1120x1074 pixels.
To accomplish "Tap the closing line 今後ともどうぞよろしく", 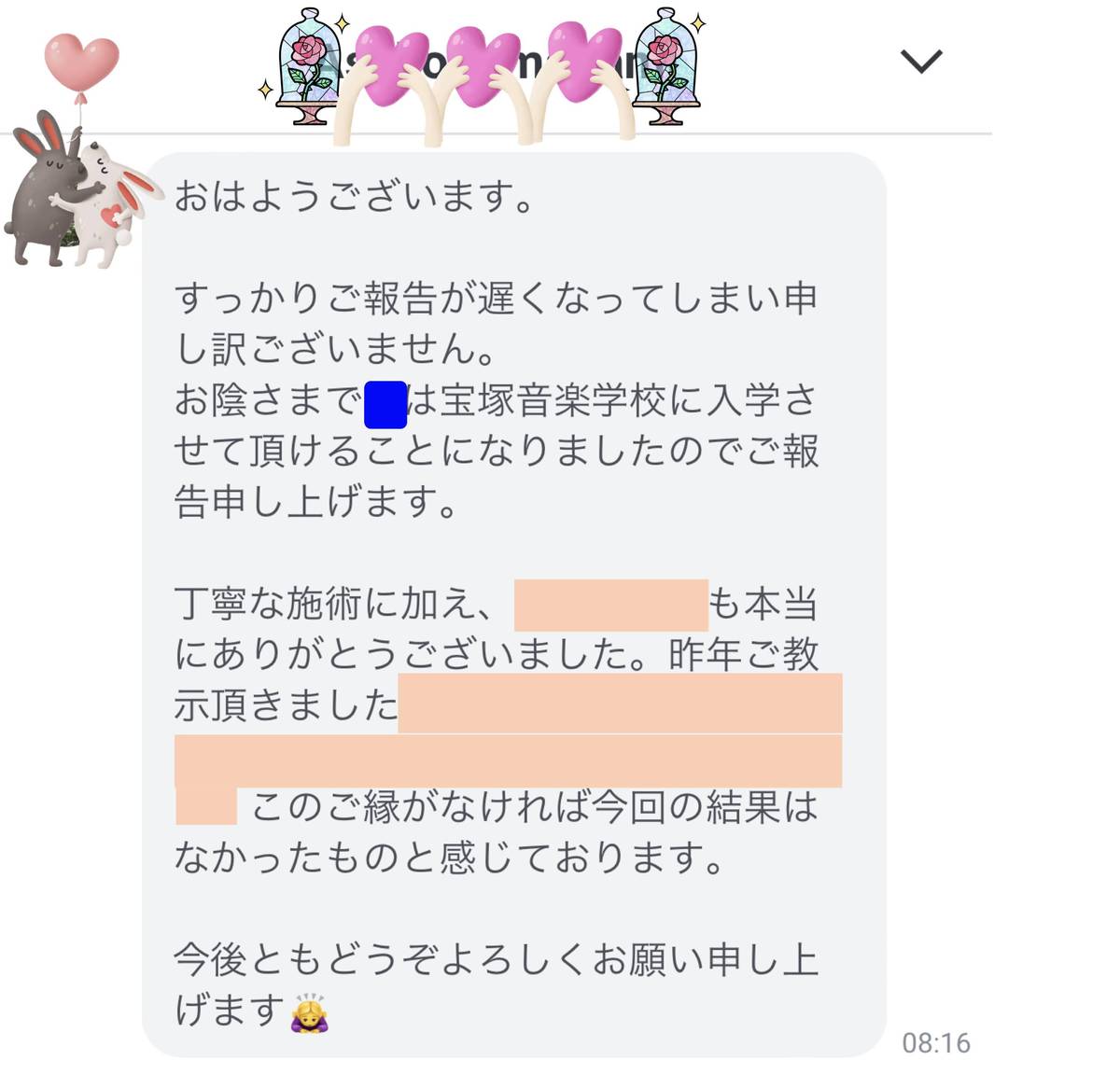I will (496, 984).
